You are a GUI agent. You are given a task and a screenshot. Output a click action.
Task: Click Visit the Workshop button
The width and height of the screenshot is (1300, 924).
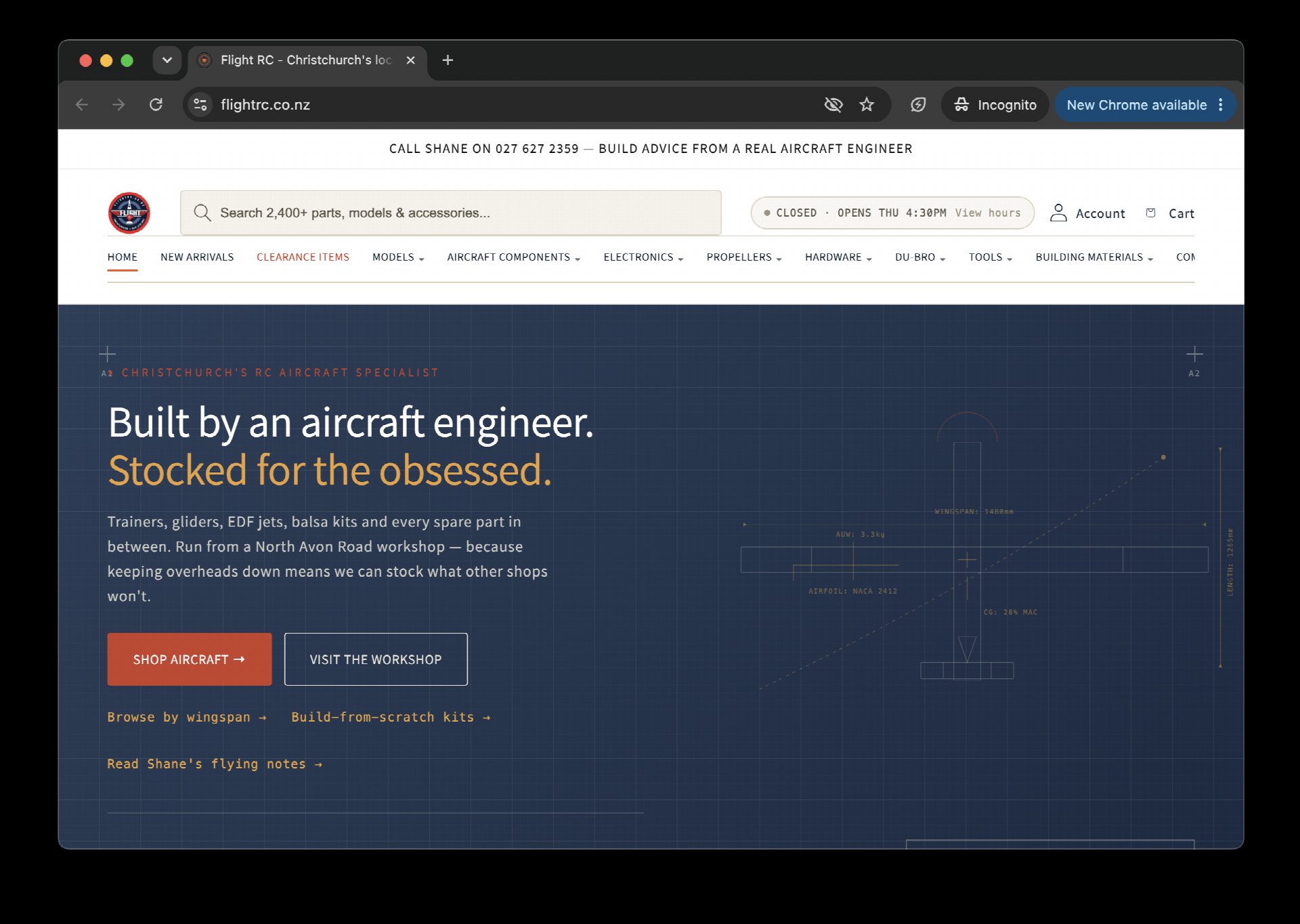pos(376,659)
